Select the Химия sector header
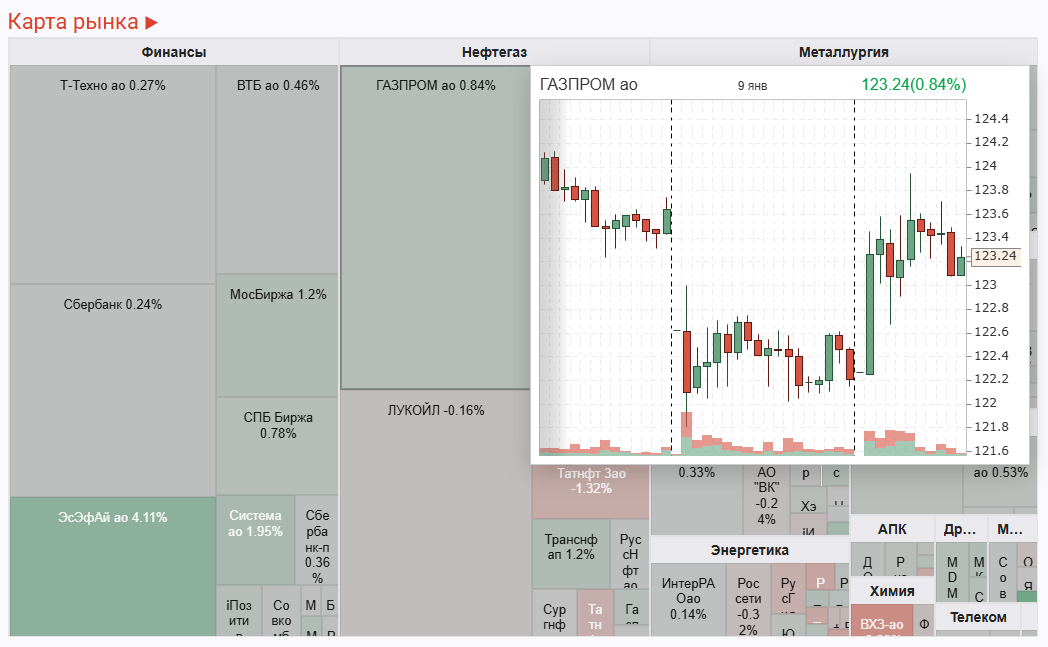The width and height of the screenshot is (1048, 647). click(x=892, y=591)
